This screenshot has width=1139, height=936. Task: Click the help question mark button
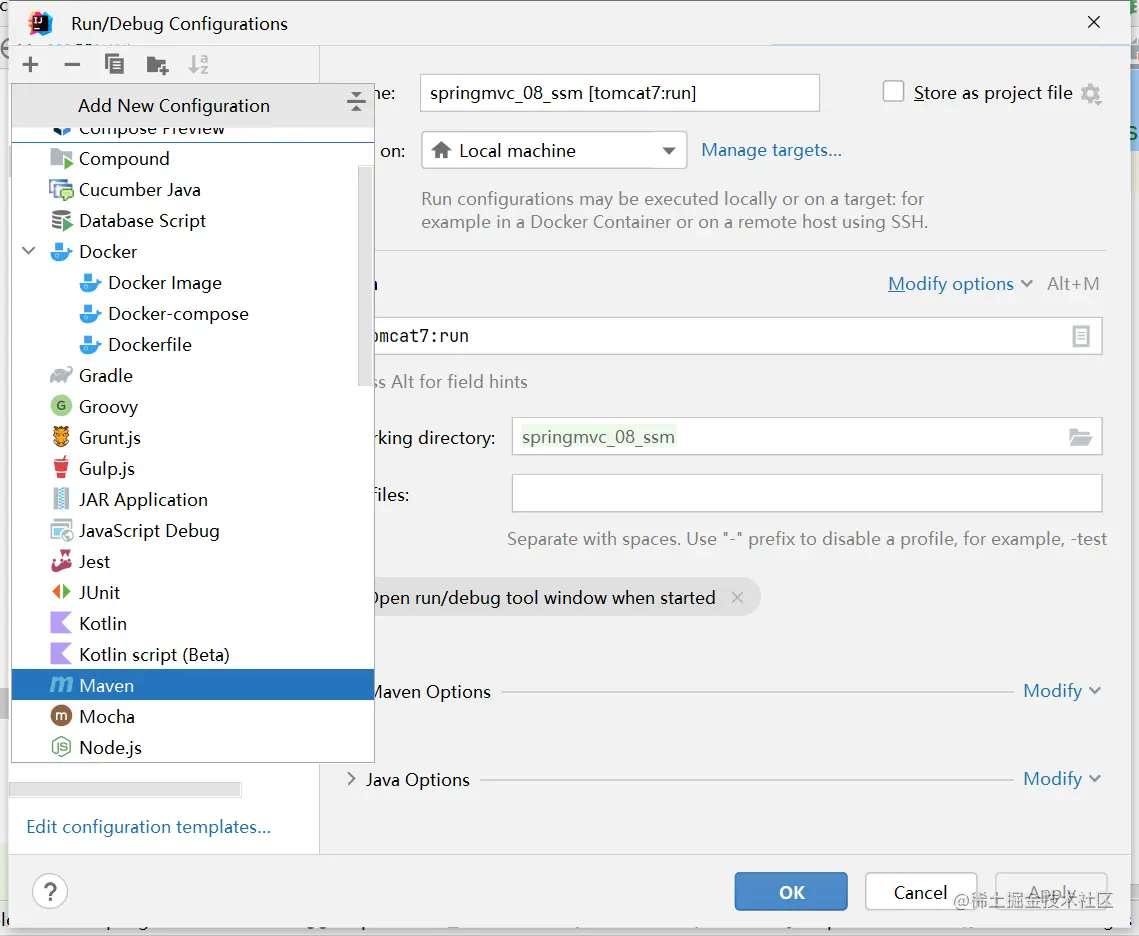click(x=50, y=891)
